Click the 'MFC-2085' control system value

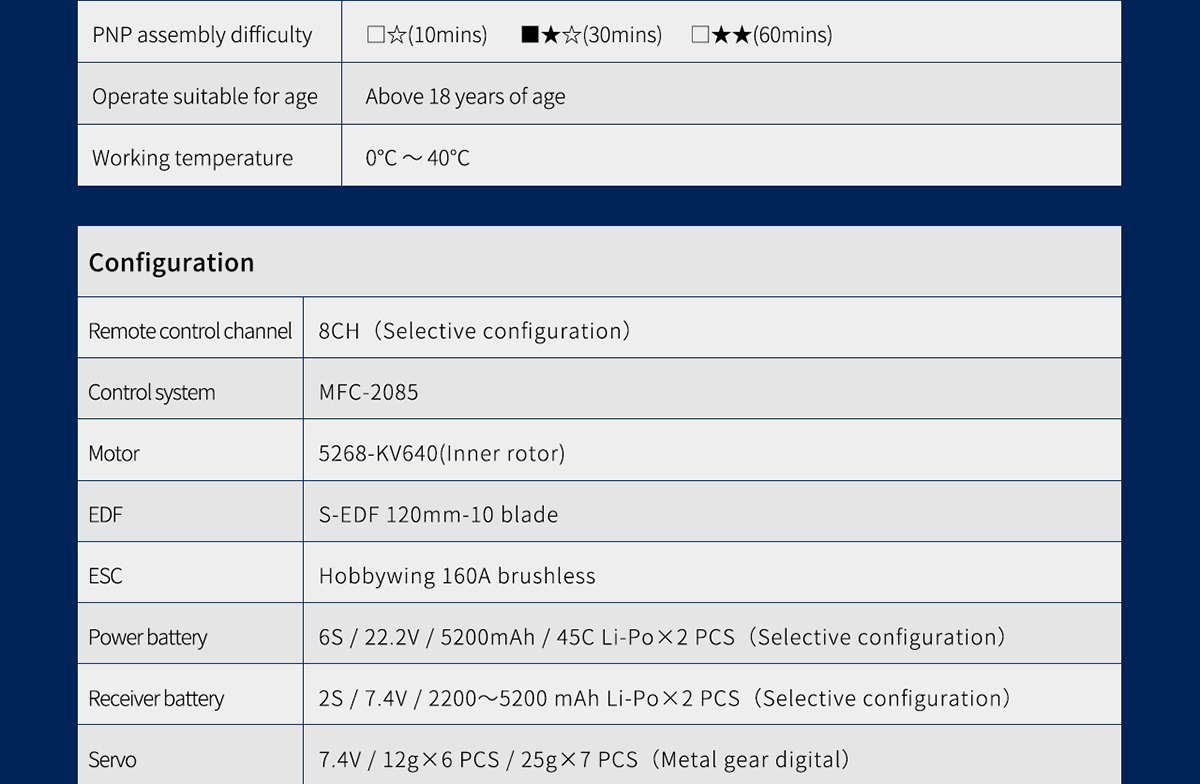(368, 392)
